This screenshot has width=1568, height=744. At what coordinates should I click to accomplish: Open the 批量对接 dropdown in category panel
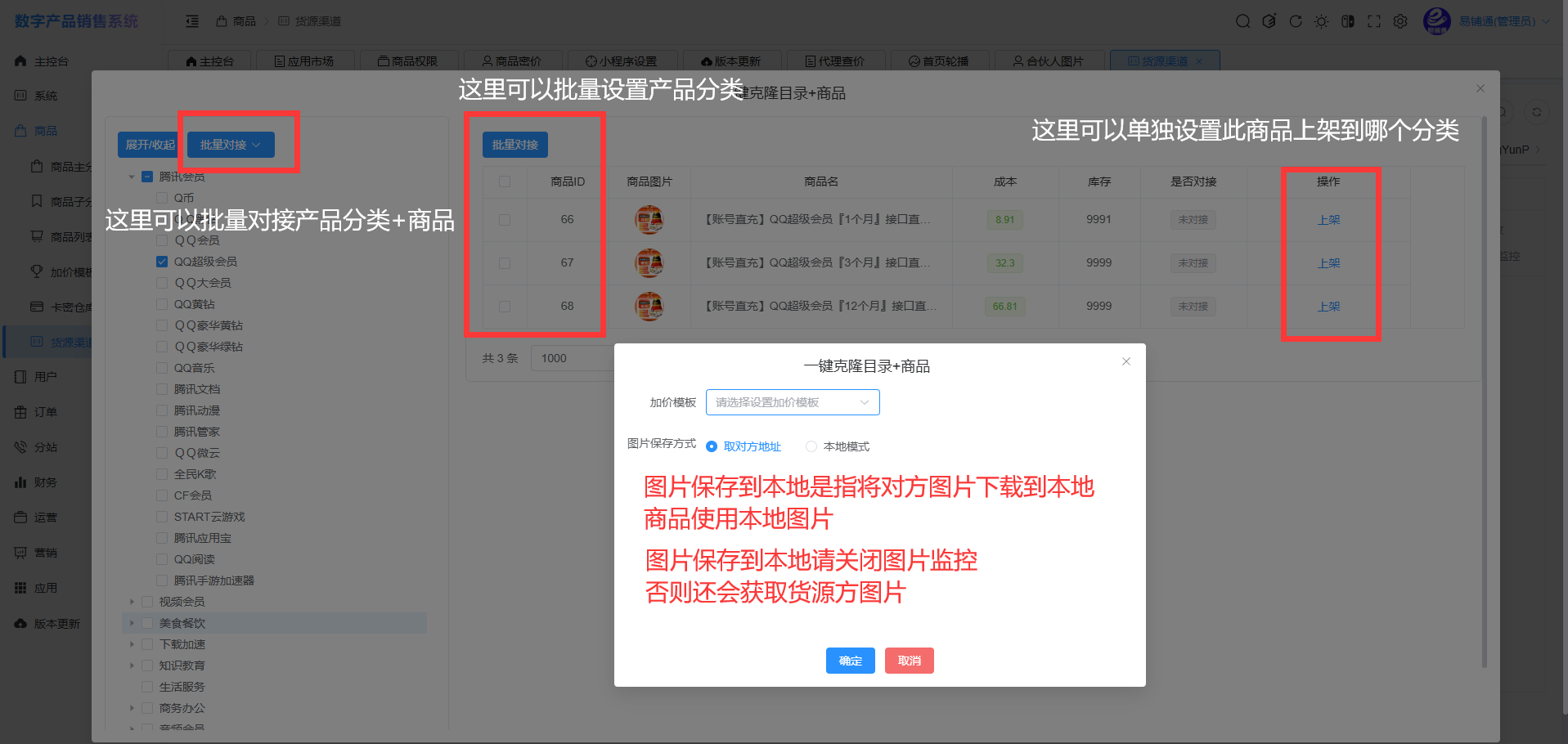click(x=231, y=145)
